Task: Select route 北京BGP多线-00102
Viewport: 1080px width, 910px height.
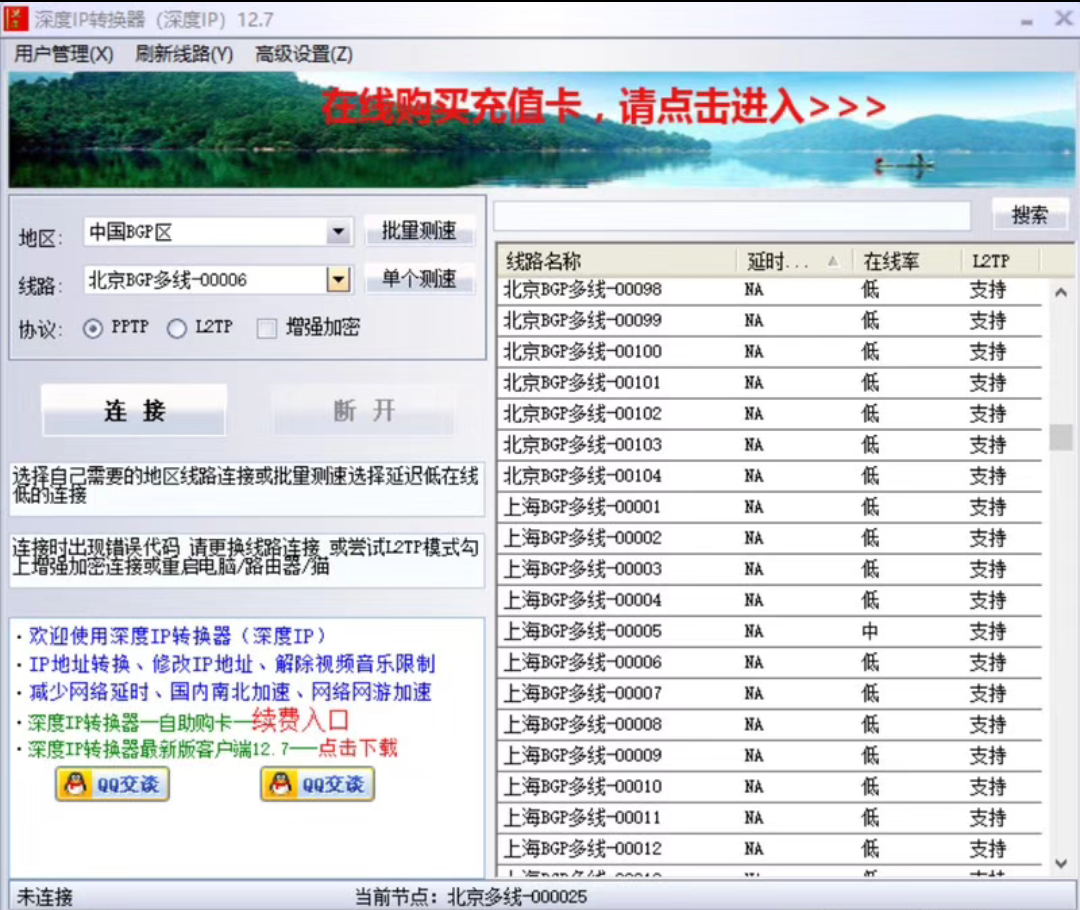Action: 769,413
